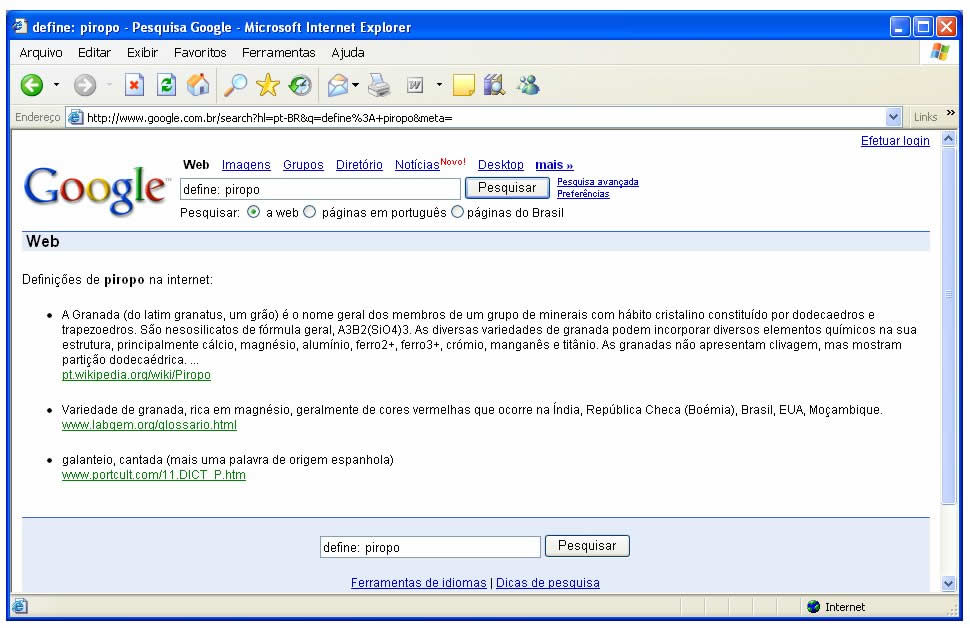Click the bold "Web" tab above the search box
Viewport: 970px width, 628px height.
(196, 165)
